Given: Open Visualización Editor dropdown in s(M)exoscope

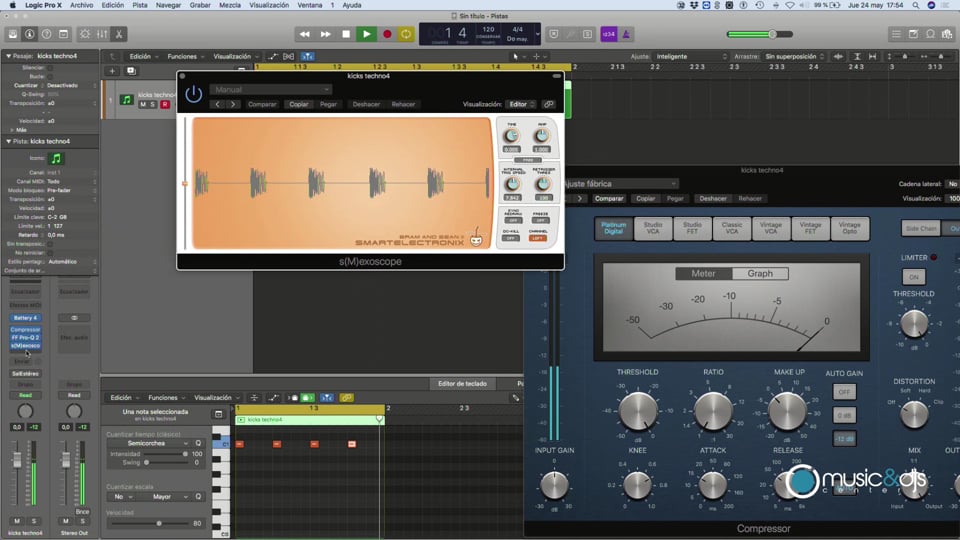Looking at the screenshot, I should point(522,104).
